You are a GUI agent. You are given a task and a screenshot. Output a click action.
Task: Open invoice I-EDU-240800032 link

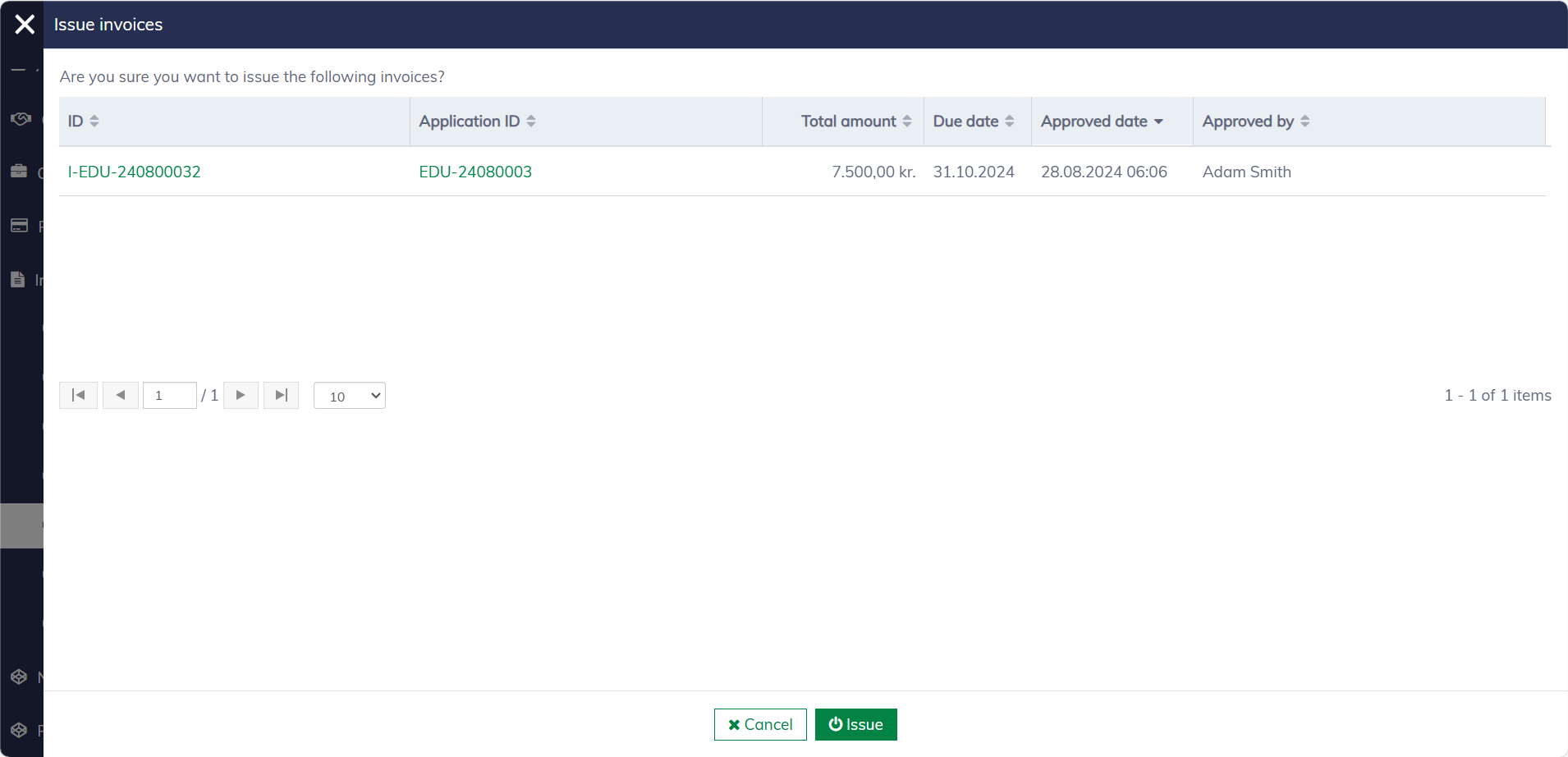point(135,172)
